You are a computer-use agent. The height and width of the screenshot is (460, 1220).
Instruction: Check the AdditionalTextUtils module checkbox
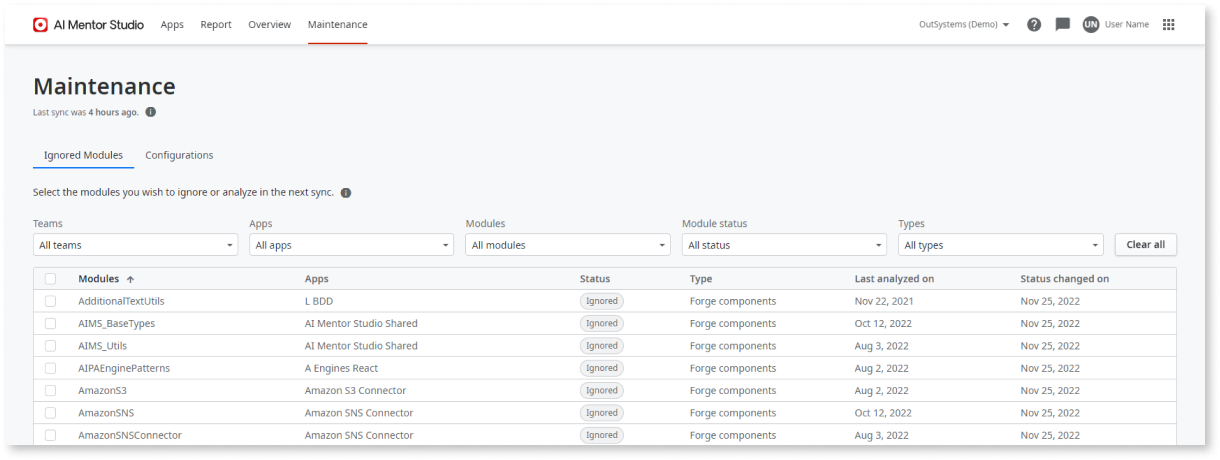point(50,301)
